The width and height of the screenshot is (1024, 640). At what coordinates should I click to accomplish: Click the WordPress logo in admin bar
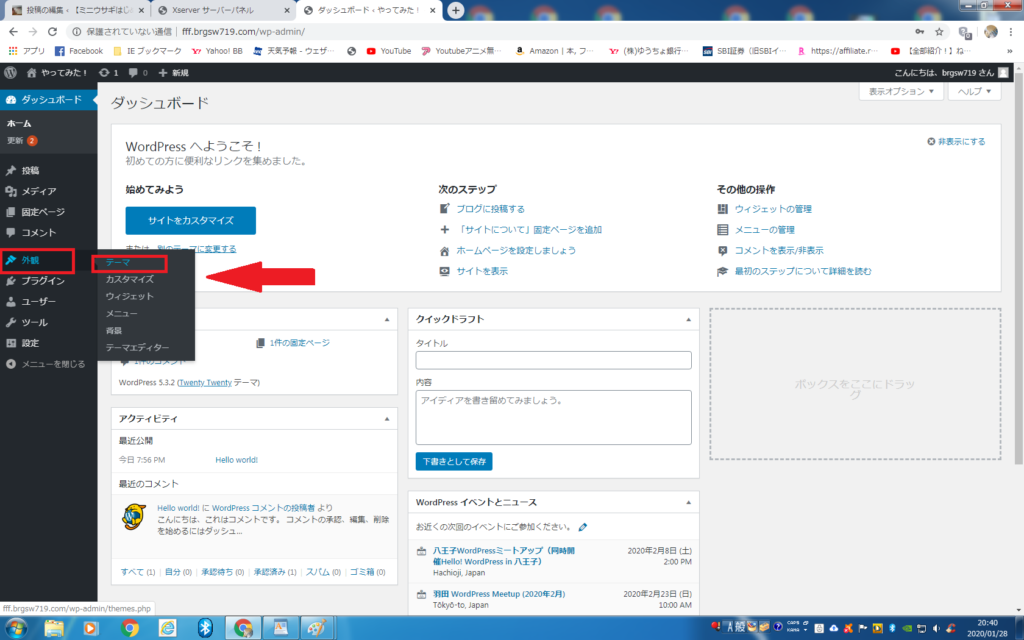[10, 73]
